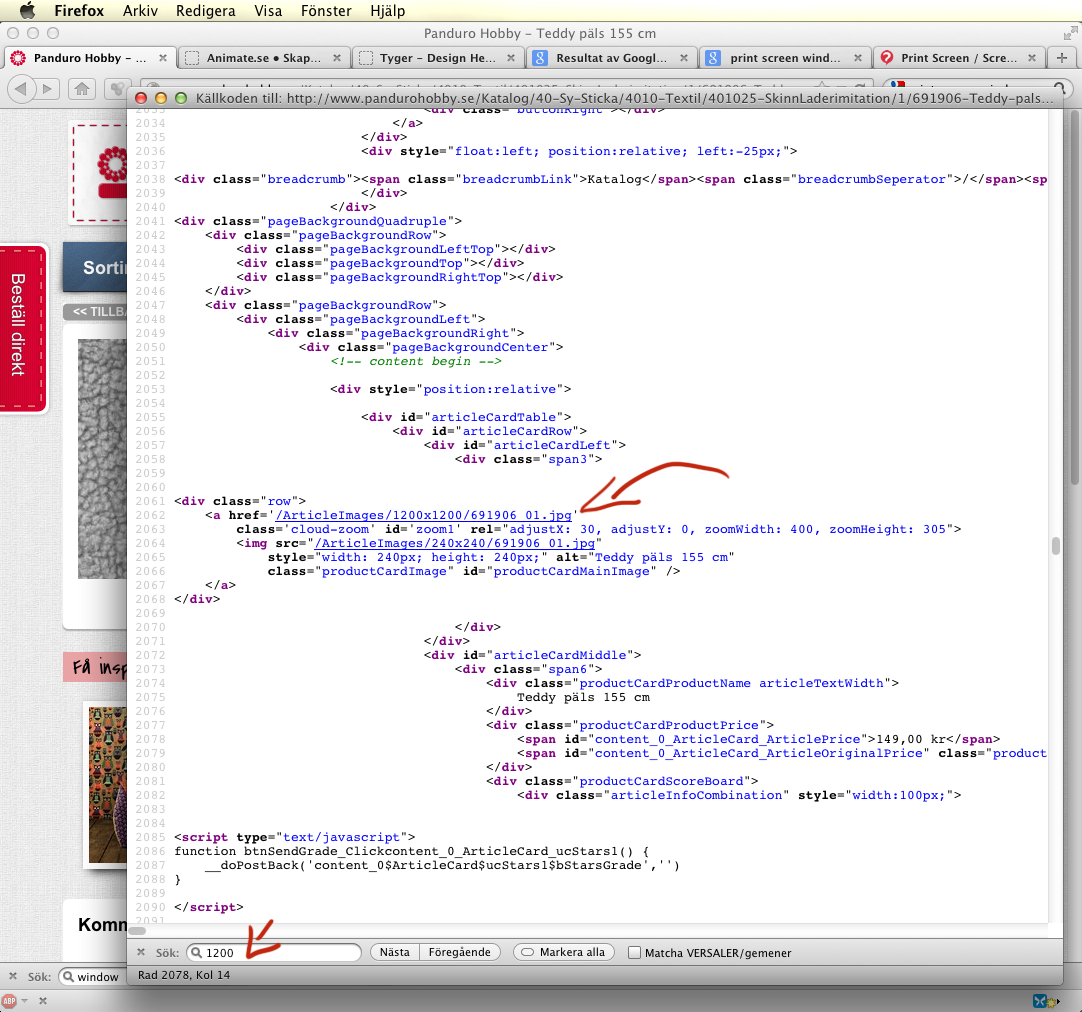Viewport: 1082px width, 1012px height.
Task: Click the Panduro Hobby logo
Action: coord(101,172)
